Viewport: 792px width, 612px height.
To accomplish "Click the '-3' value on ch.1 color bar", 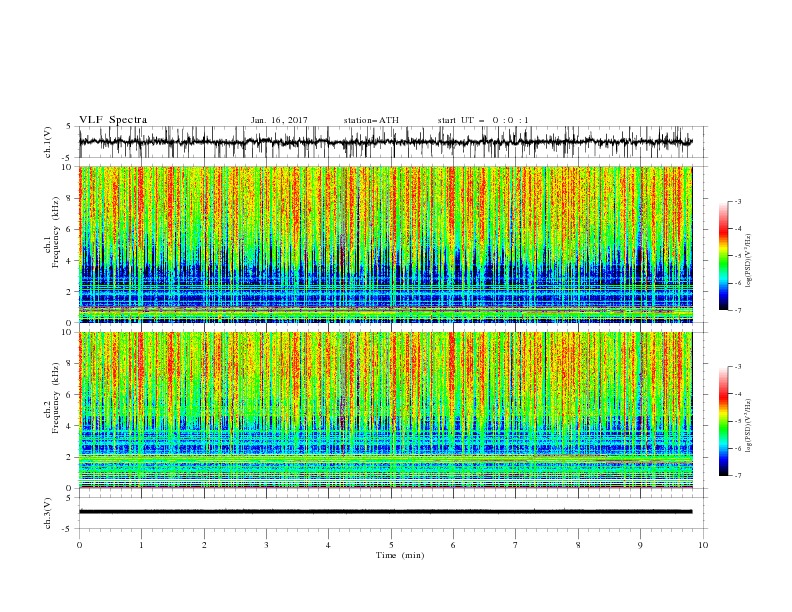I will 737,201.
